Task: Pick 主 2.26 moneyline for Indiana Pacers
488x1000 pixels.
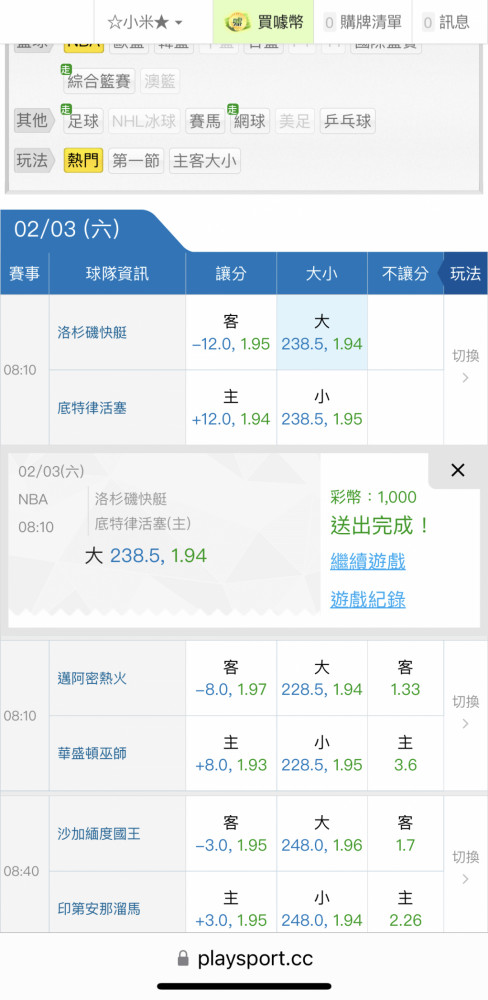Action: [x=405, y=909]
